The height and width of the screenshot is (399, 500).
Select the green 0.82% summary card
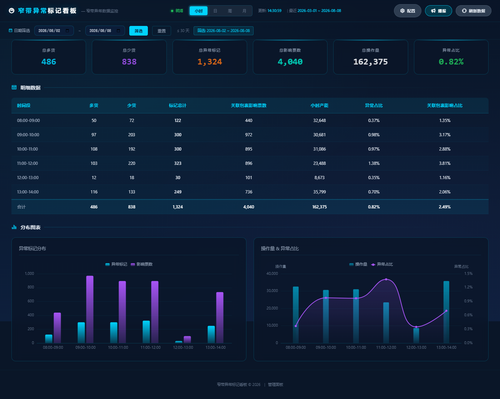(x=451, y=57)
